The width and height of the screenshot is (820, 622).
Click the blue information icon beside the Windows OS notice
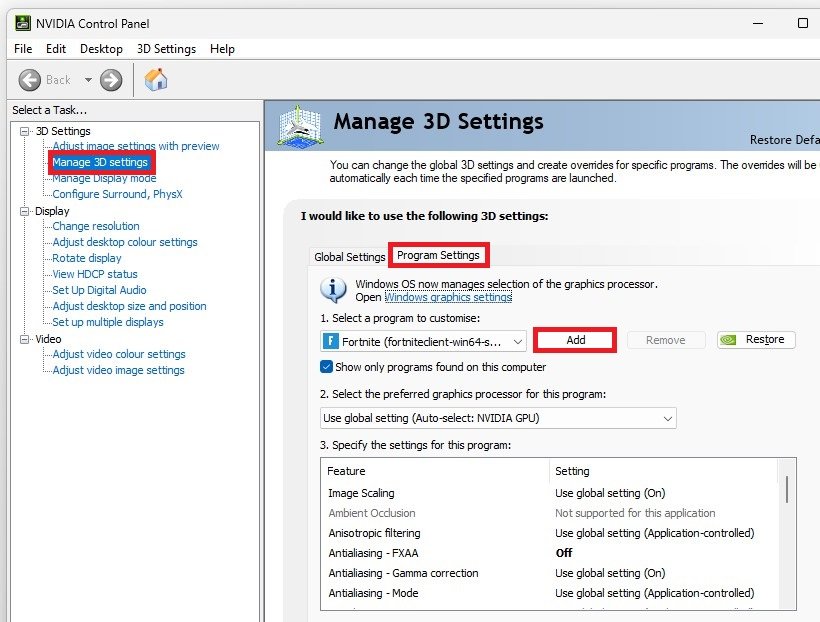333,290
